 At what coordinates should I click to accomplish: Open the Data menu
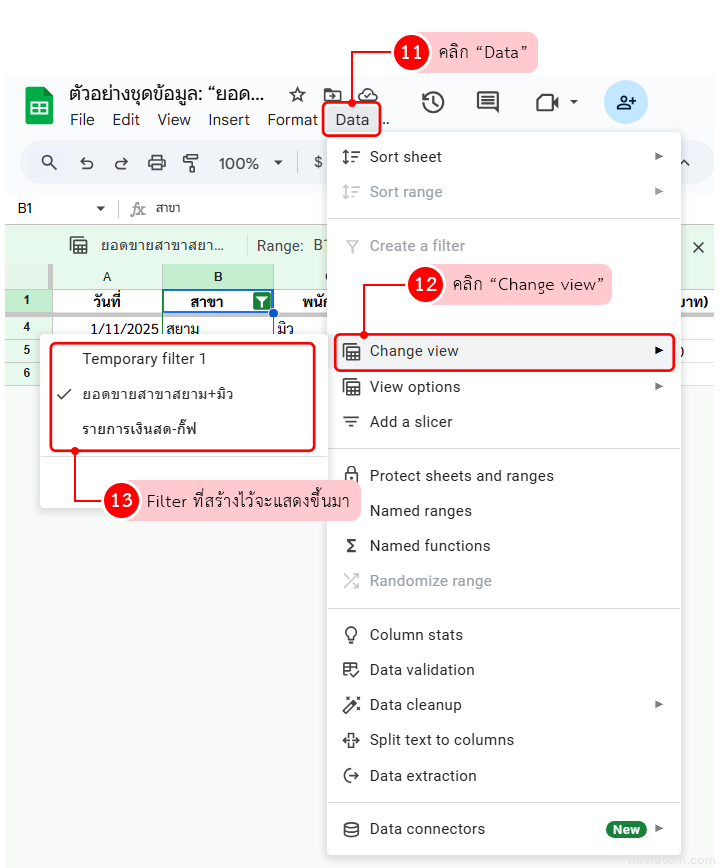coord(352,120)
